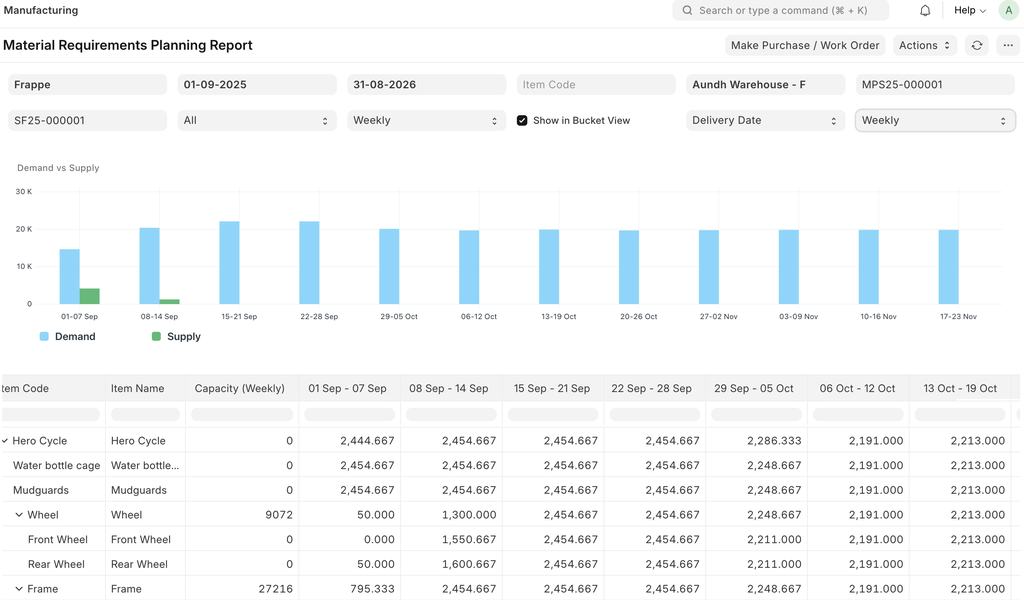This screenshot has width=1024, height=600.
Task: Open the three-dot more options menu
Action: 1008,45
